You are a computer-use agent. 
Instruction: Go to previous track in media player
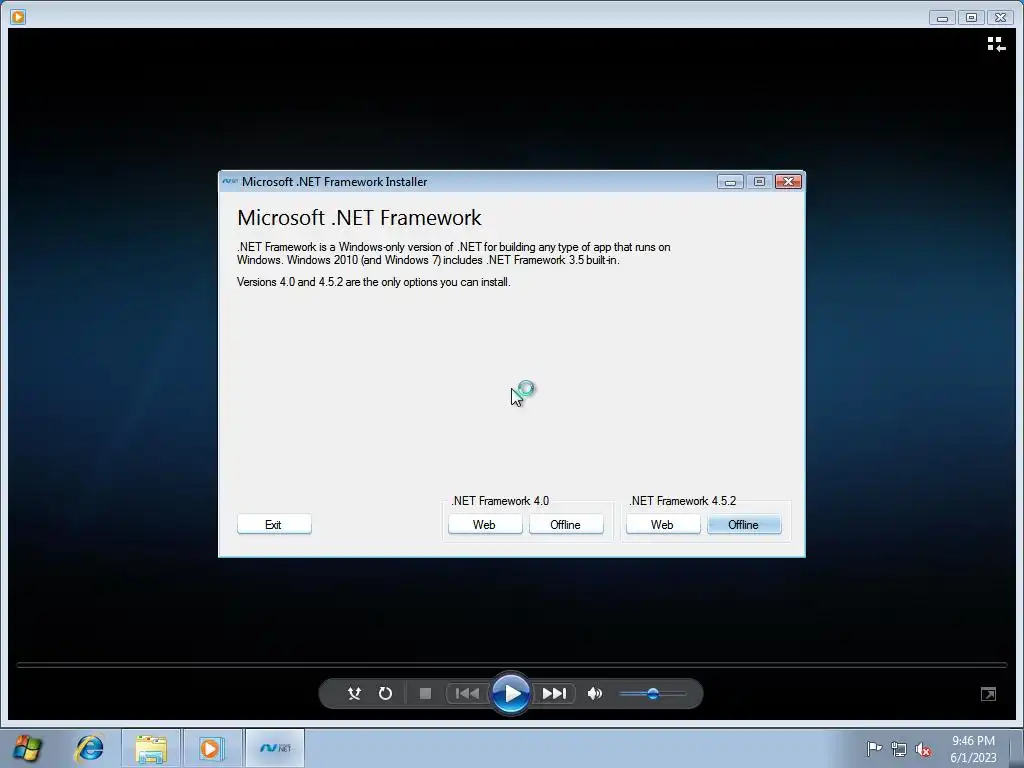(467, 694)
